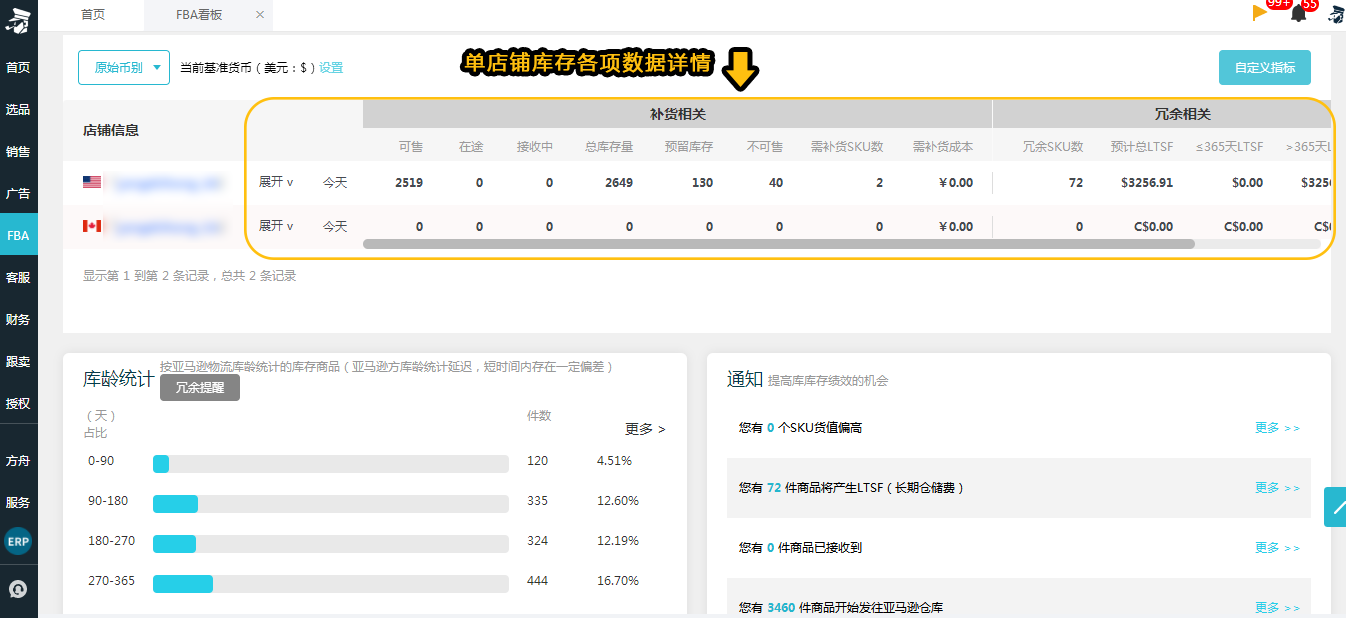Open 广告 in the left sidebar
Viewport: 1346px width, 618px height.
pos(18,193)
